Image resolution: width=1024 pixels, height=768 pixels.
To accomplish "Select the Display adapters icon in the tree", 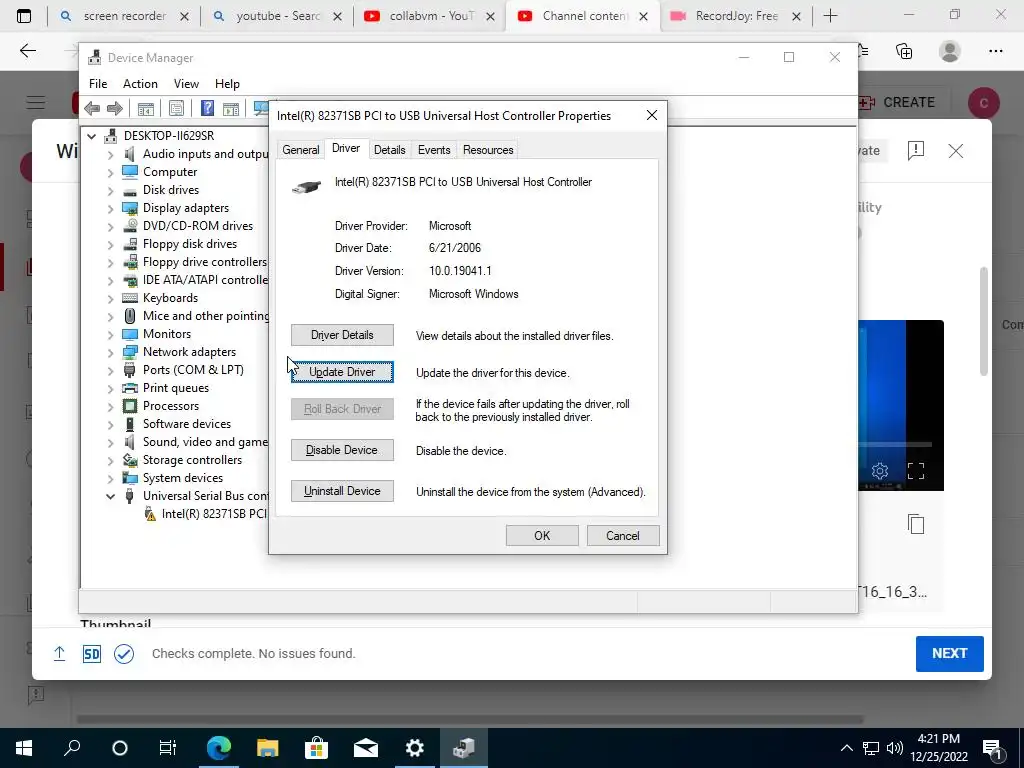I will pyautogui.click(x=130, y=208).
